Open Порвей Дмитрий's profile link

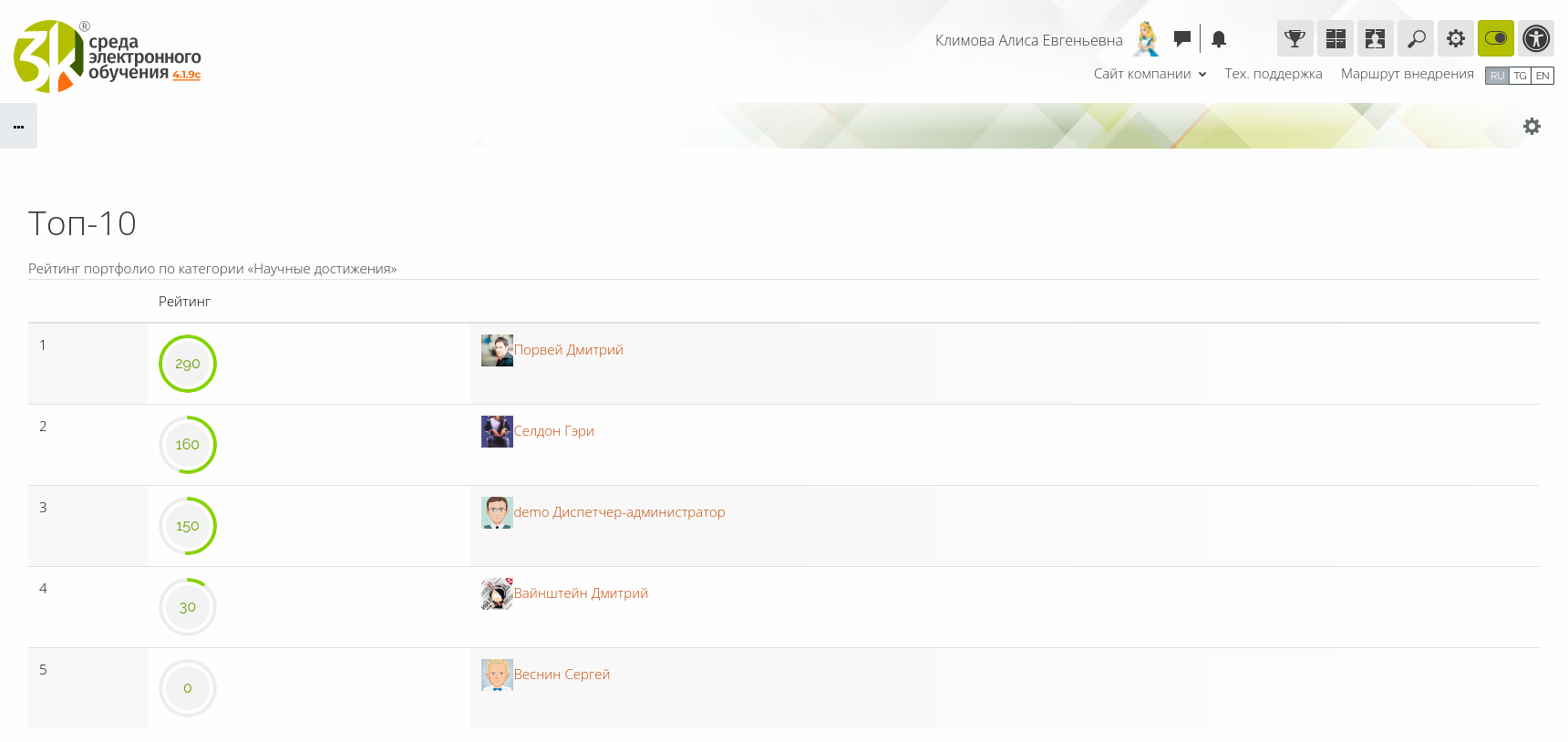[568, 350]
